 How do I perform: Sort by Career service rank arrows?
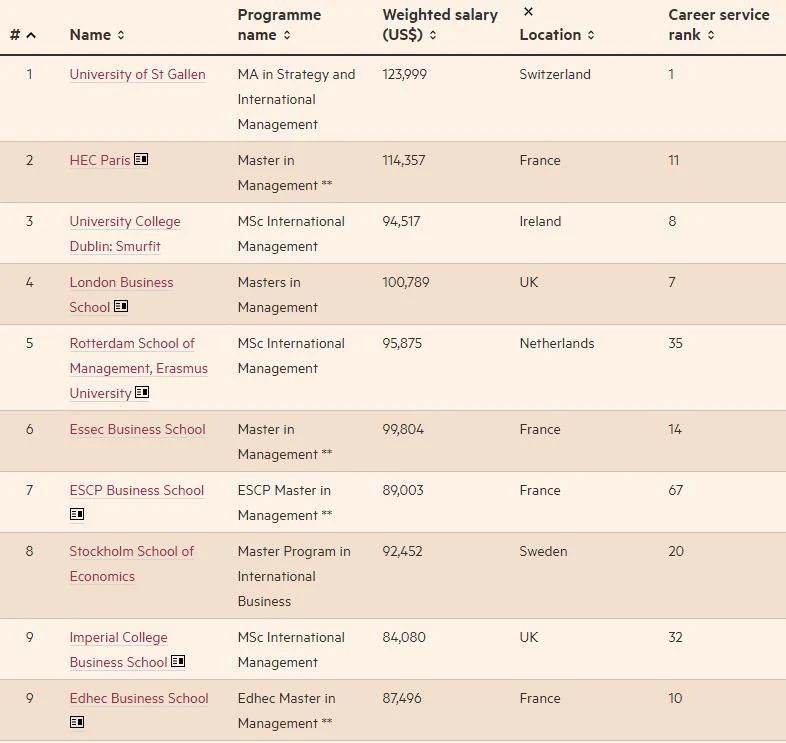coord(711,35)
